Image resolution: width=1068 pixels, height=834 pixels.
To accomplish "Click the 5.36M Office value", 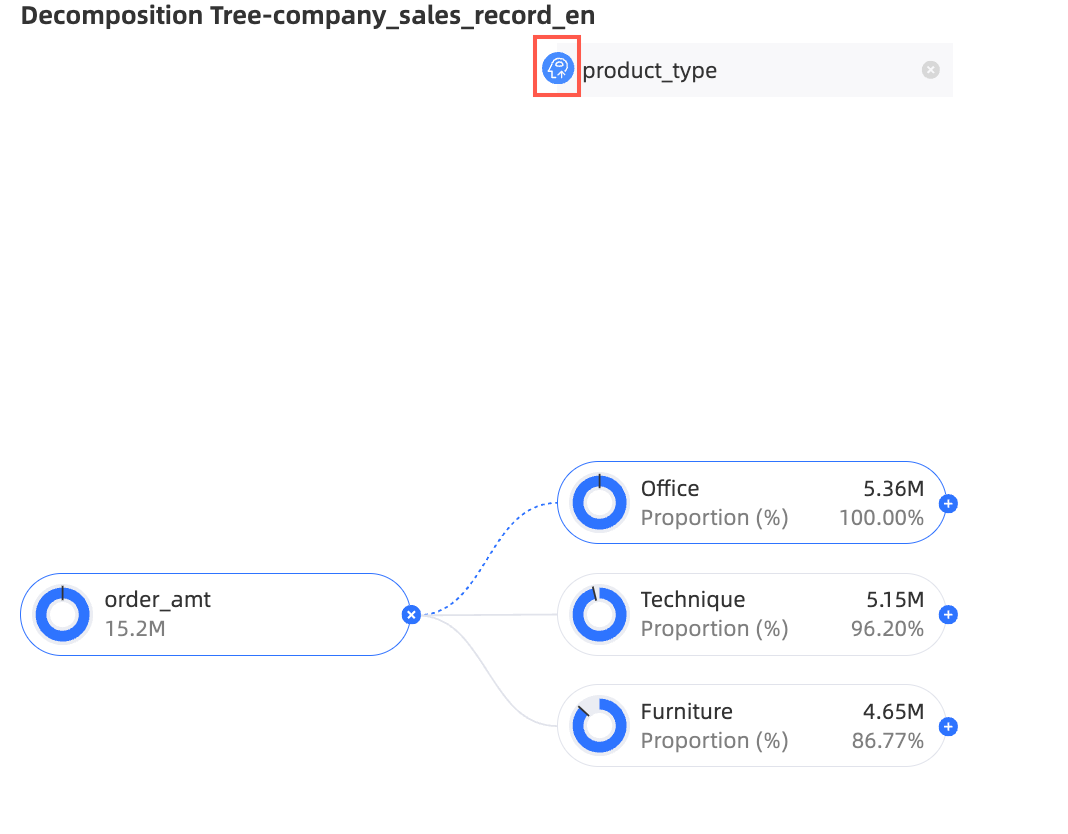I will point(894,489).
